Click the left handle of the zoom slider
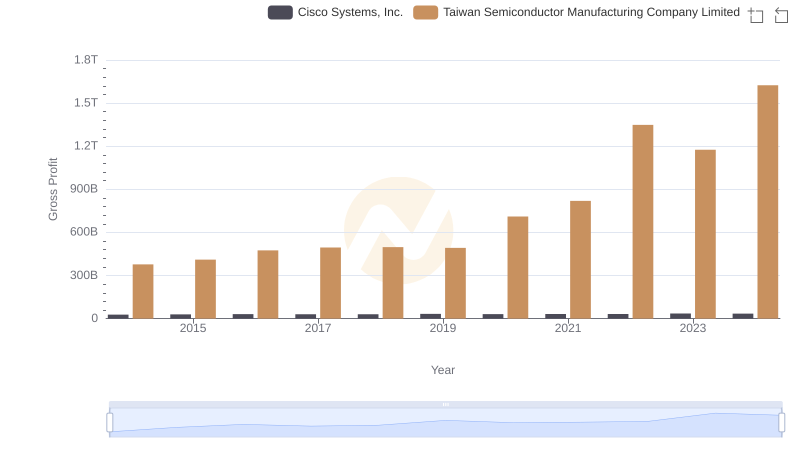The width and height of the screenshot is (800, 461). coord(110,423)
